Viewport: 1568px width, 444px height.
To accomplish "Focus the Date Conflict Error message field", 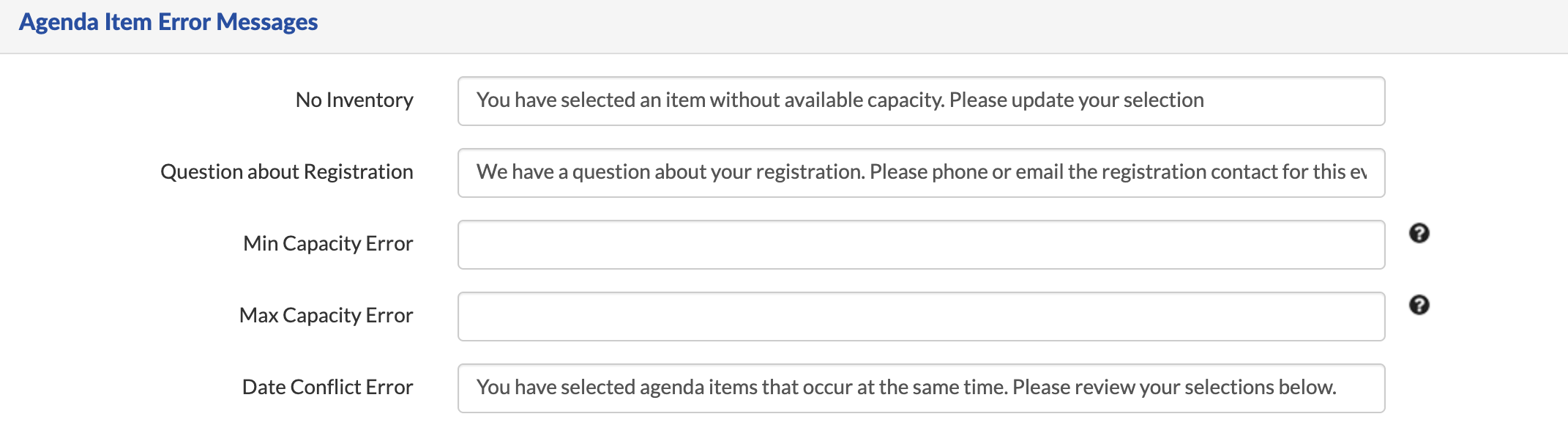I will (x=921, y=388).
